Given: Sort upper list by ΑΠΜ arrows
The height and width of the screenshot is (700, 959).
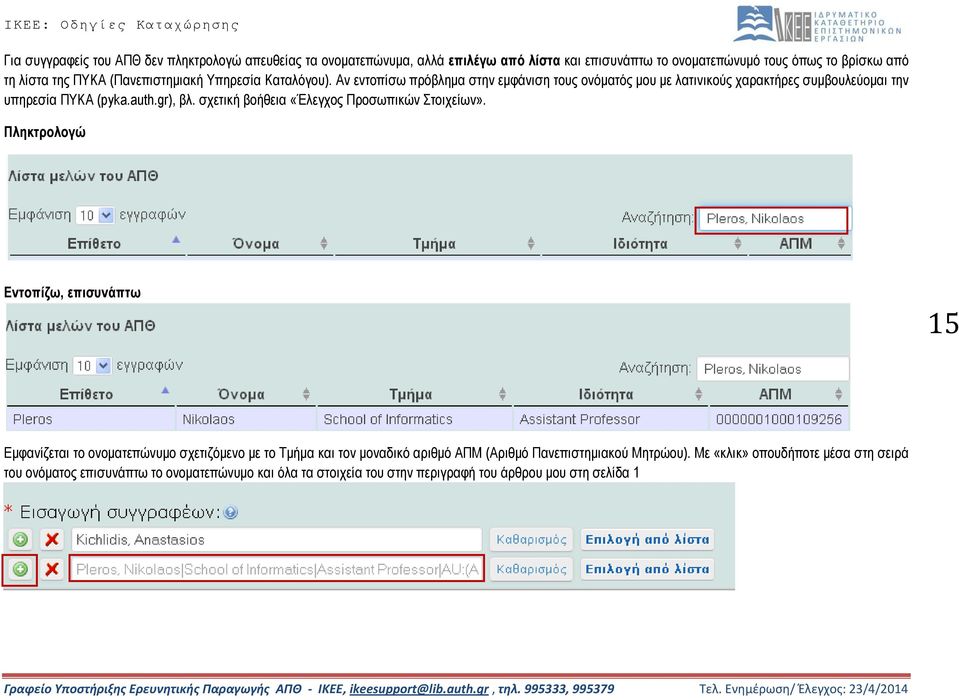Looking at the screenshot, I should point(842,243).
